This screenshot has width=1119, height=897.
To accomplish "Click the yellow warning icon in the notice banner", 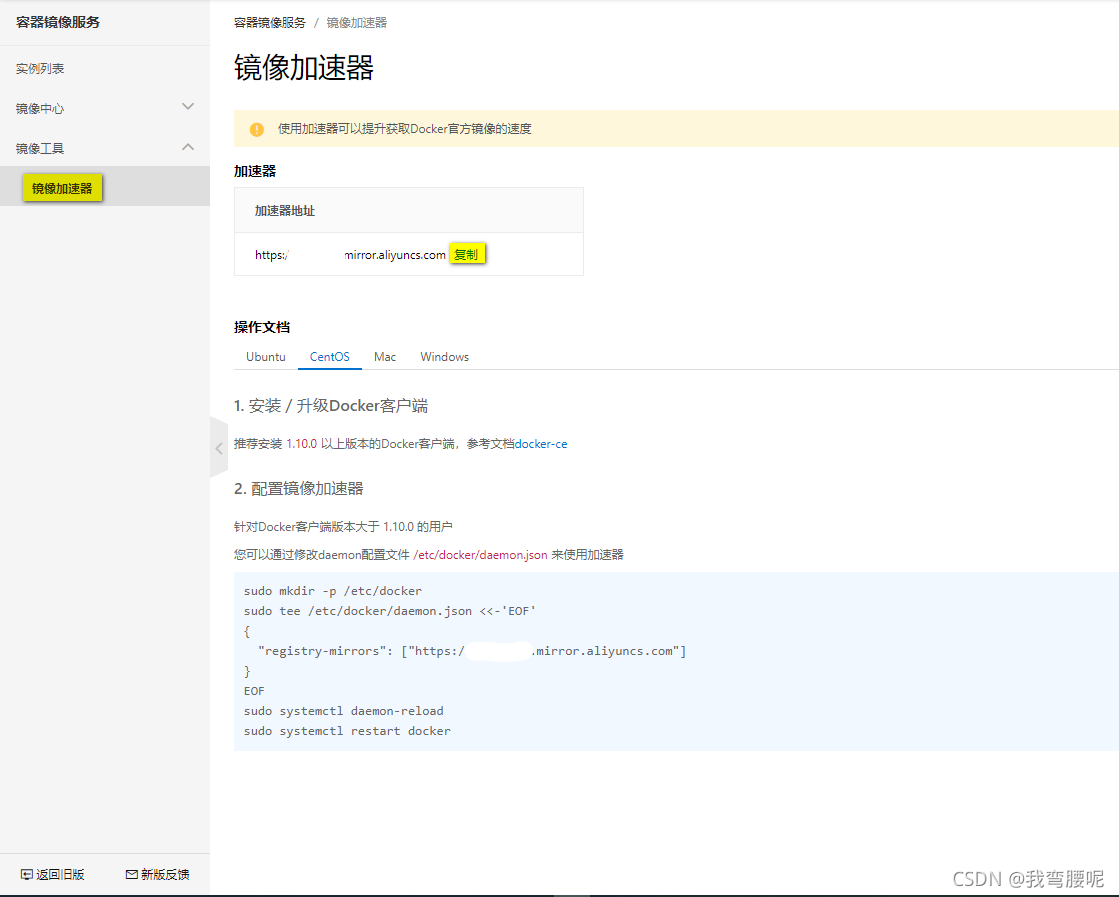I will click(x=257, y=129).
